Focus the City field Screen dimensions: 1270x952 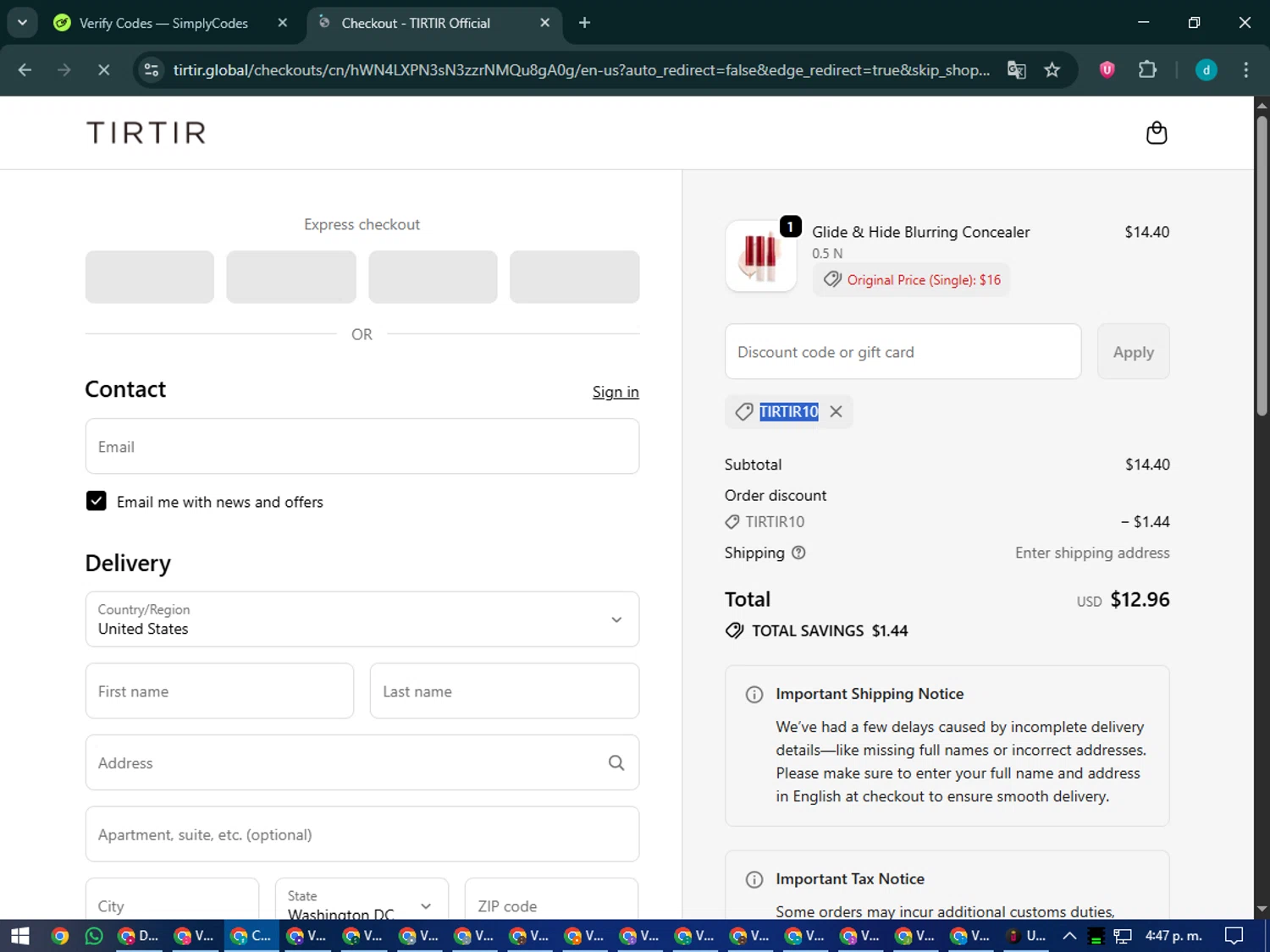tap(172, 900)
